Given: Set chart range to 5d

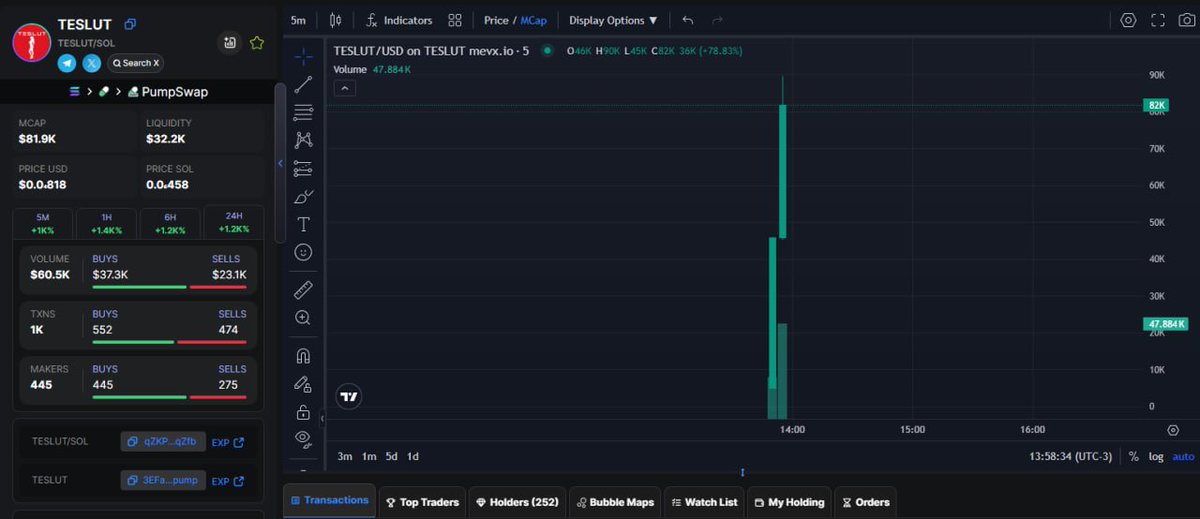Looking at the screenshot, I should [392, 456].
